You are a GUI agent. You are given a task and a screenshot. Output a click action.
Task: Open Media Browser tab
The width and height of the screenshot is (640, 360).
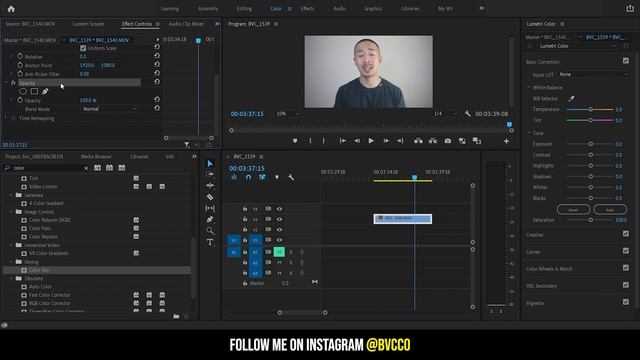coord(96,157)
